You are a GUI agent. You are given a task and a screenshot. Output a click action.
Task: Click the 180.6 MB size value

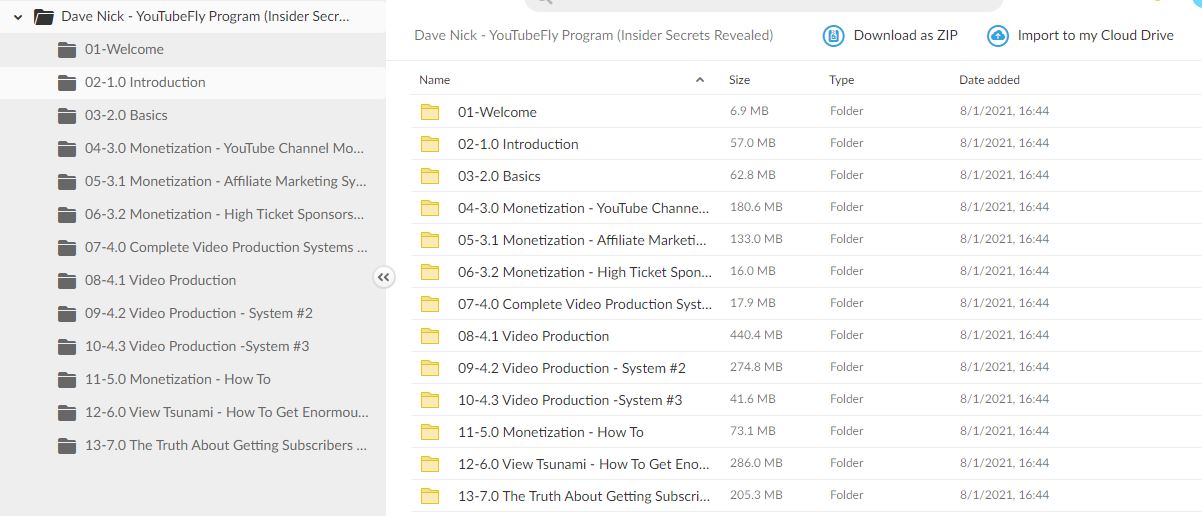coord(756,207)
